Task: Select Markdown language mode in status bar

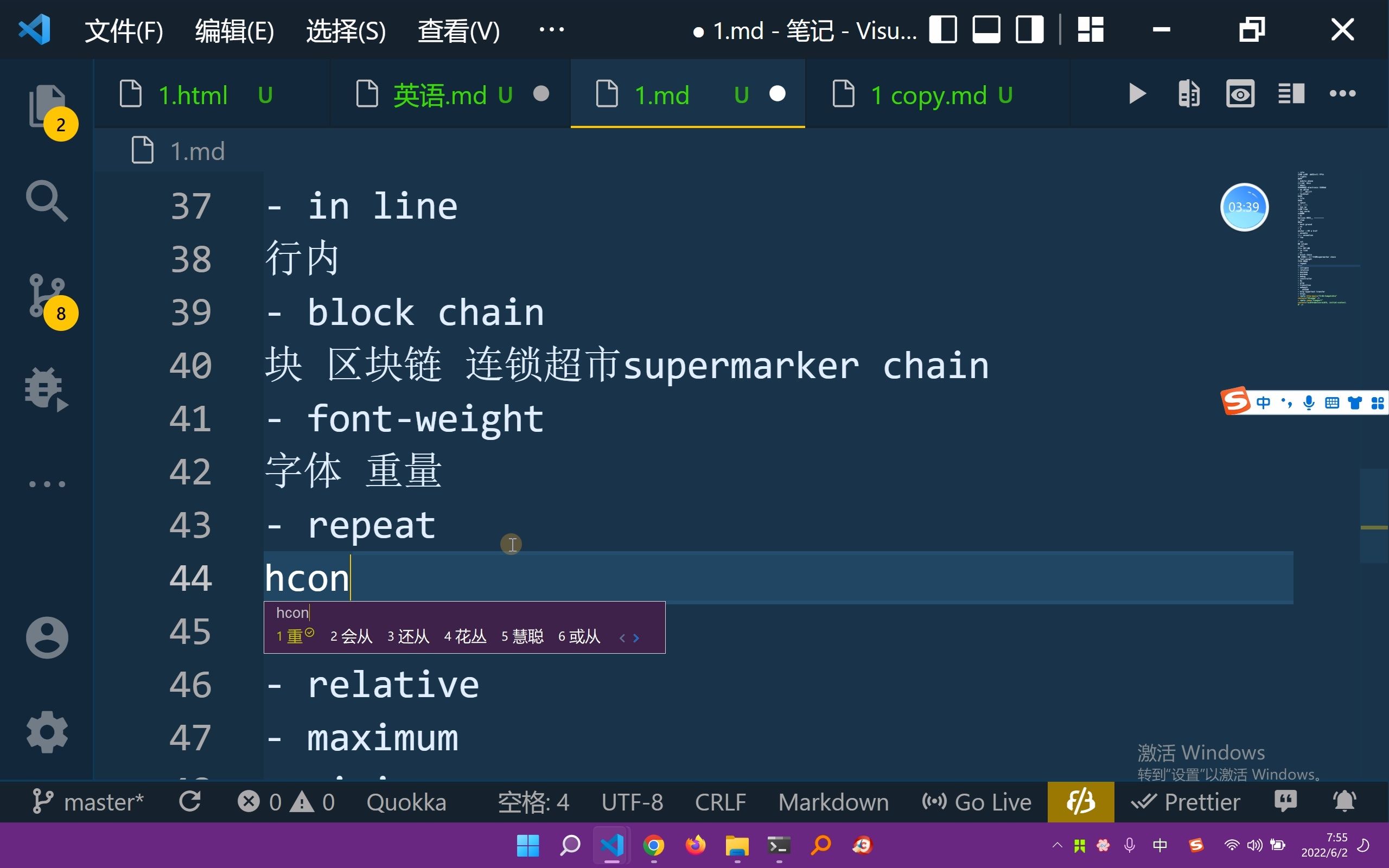Action: click(833, 802)
